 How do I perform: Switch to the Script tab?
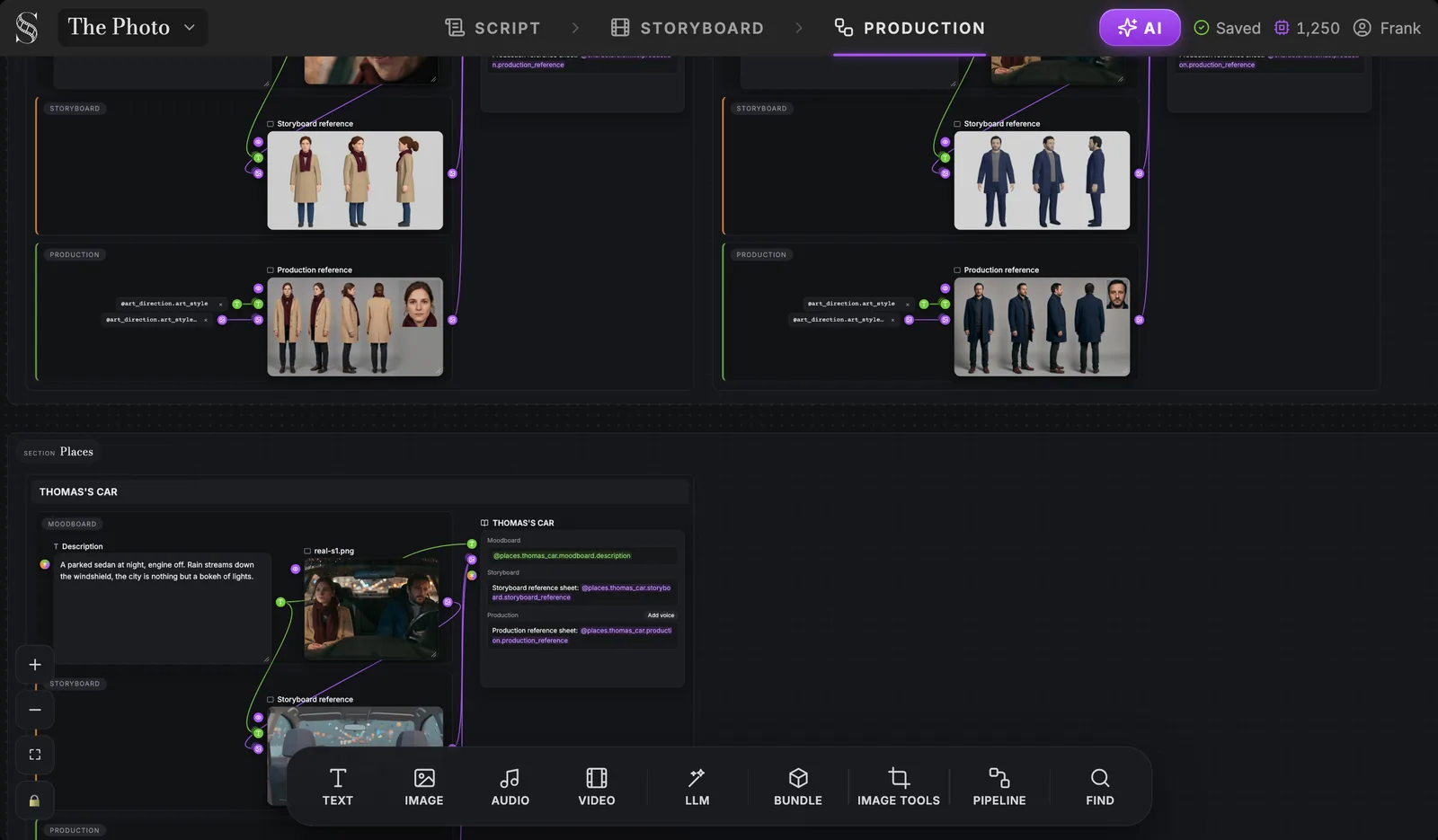pos(493,28)
